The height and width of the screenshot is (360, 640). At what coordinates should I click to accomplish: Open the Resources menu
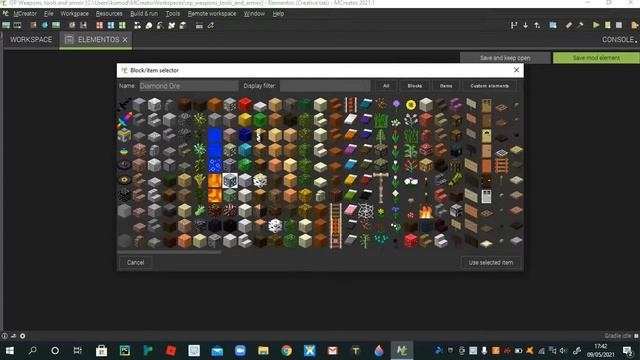109,13
